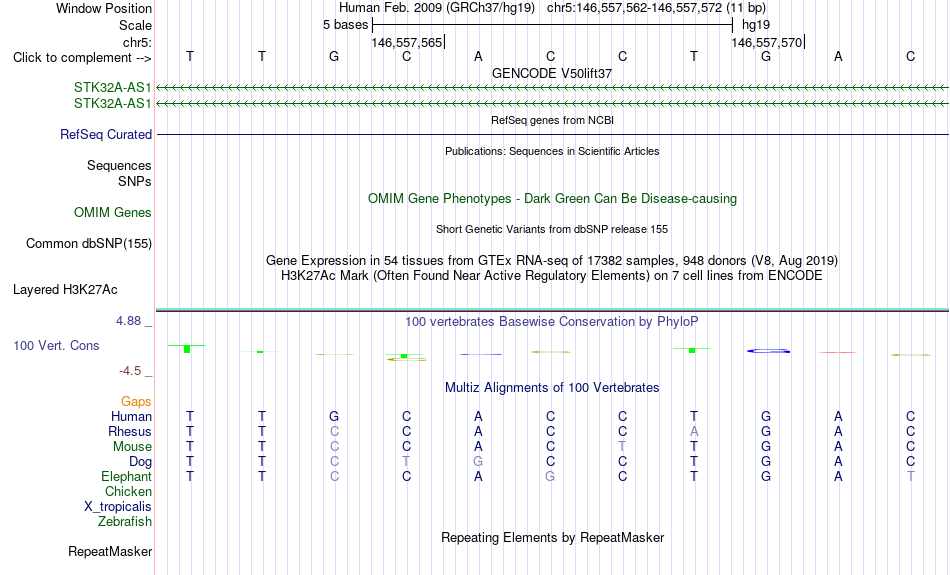This screenshot has width=950, height=575.
Task: Click the -4.5 PhyloP lower limit value
Action: (130, 371)
